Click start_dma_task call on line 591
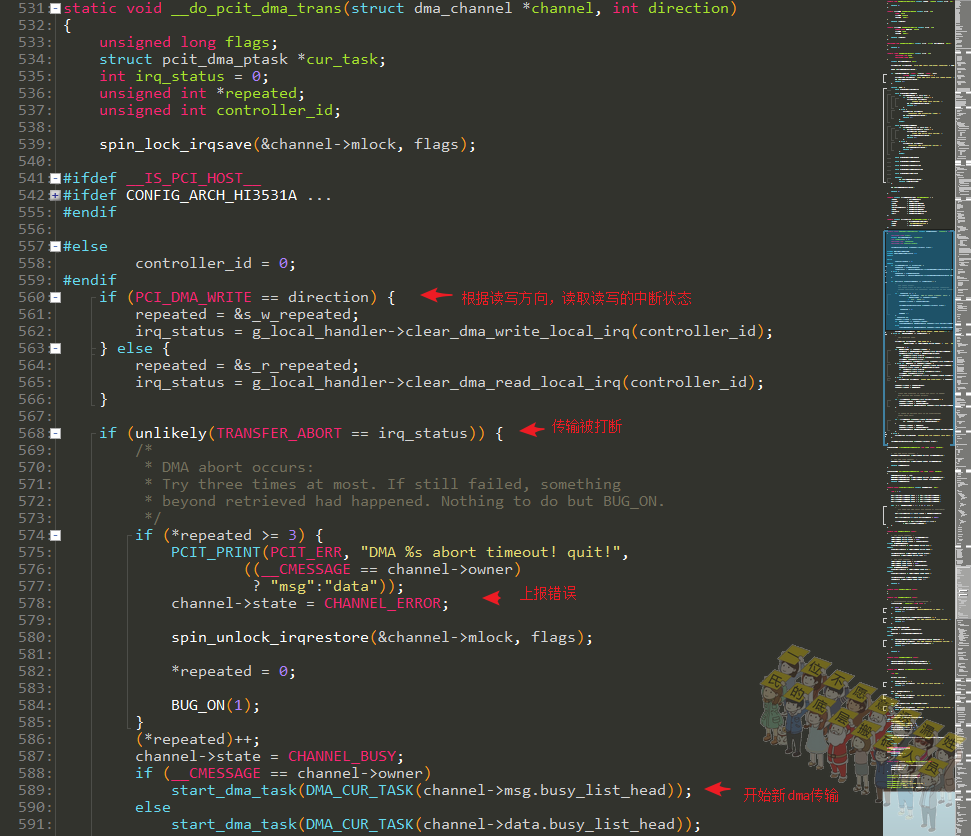The image size is (971, 836). pos(234,824)
